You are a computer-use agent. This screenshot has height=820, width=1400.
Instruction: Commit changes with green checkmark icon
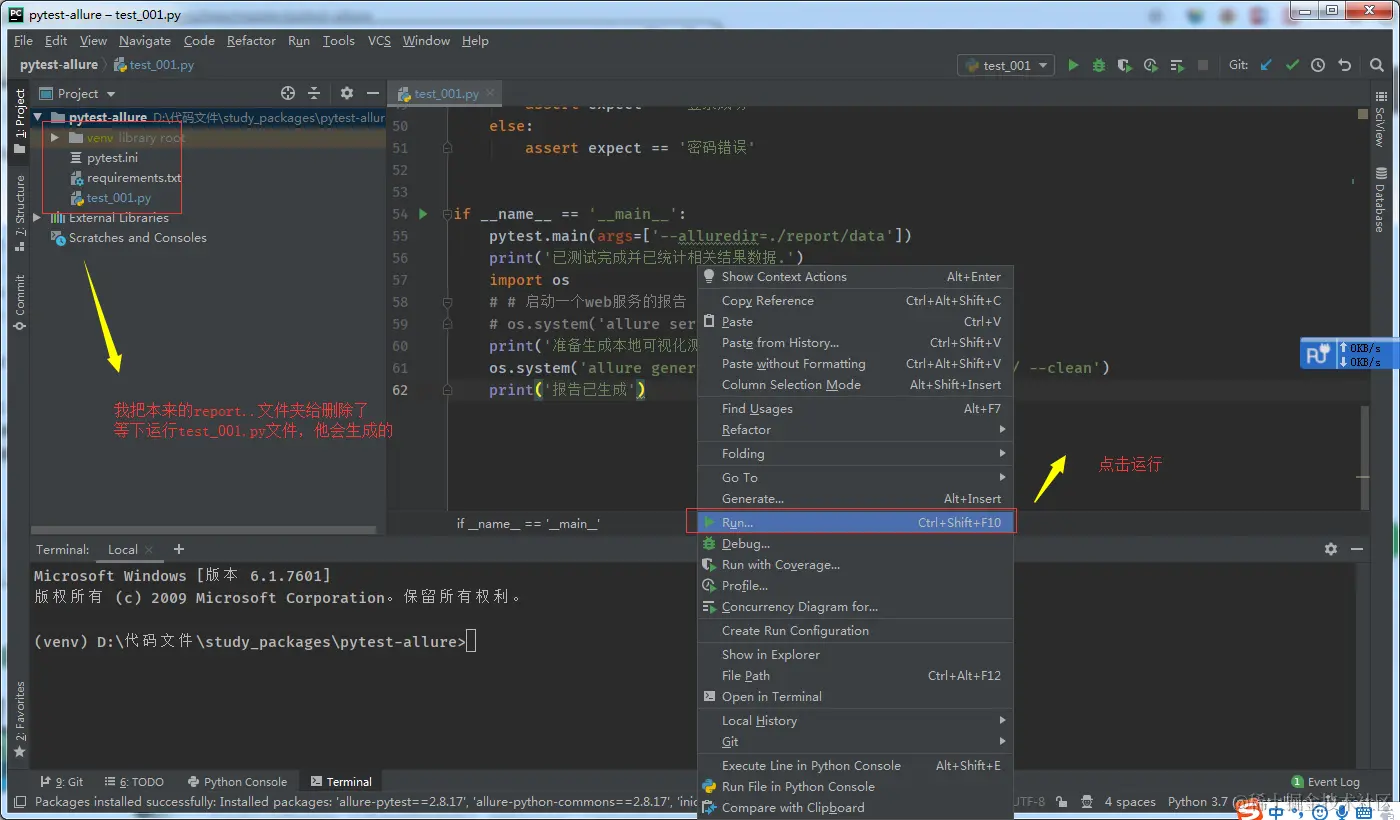coord(1292,65)
